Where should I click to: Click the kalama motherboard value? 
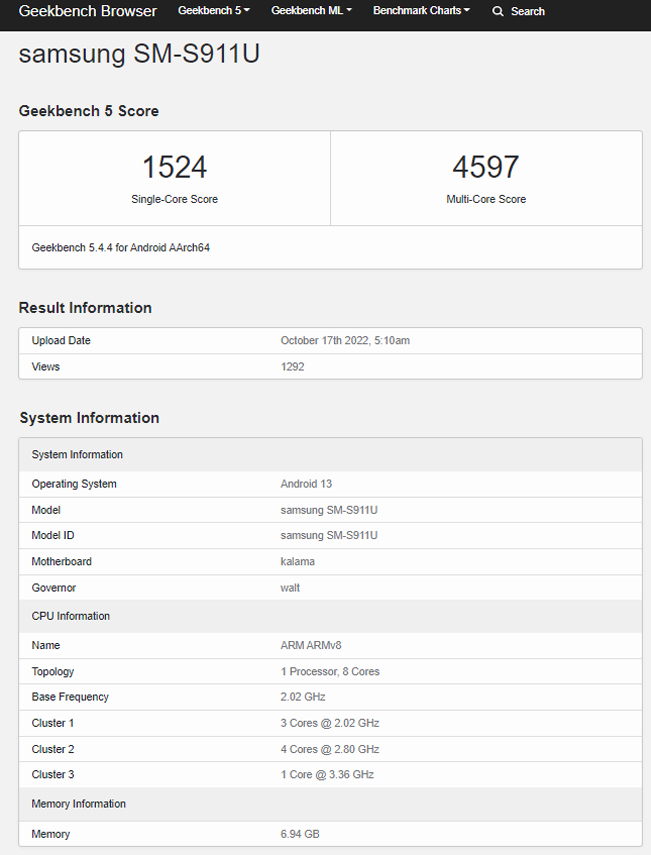click(297, 562)
